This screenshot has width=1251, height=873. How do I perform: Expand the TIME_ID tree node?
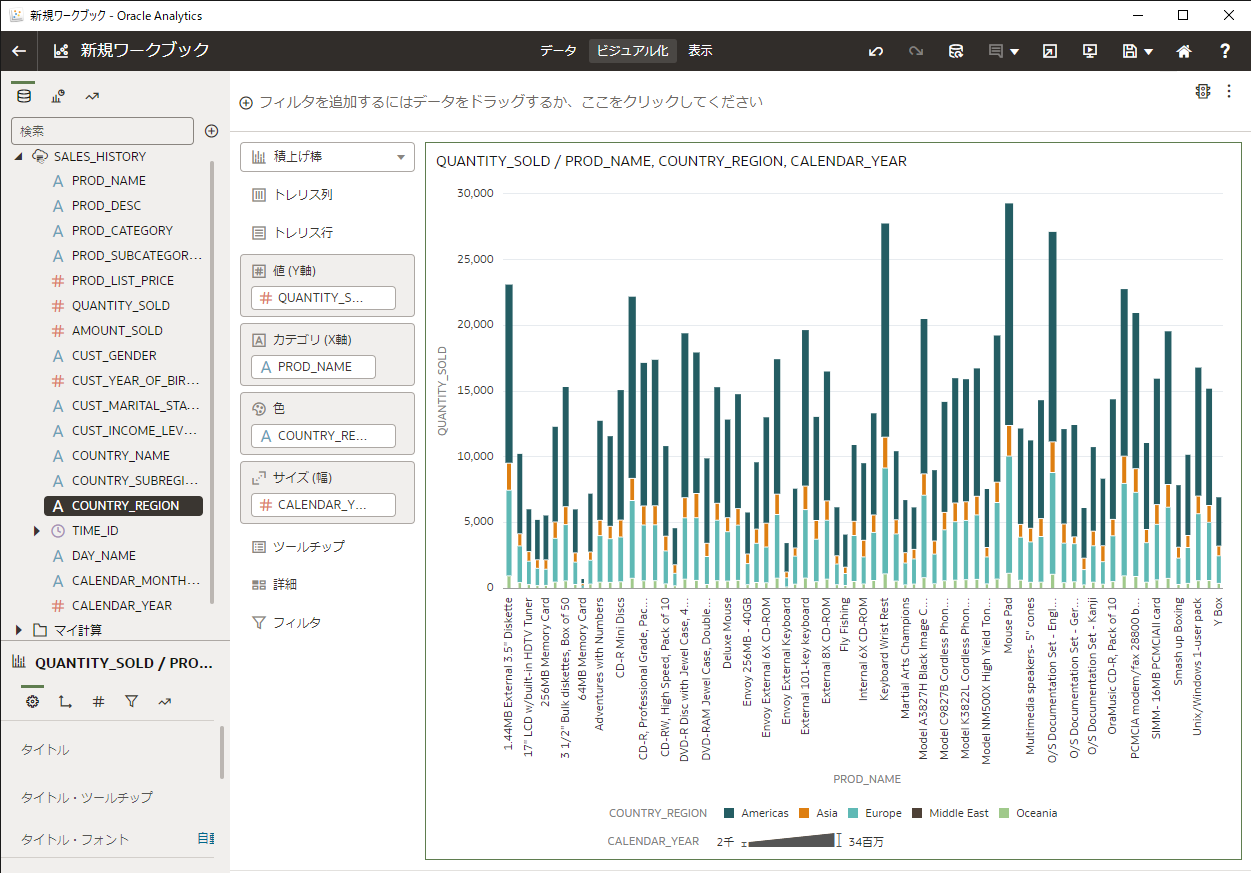click(x=37, y=531)
